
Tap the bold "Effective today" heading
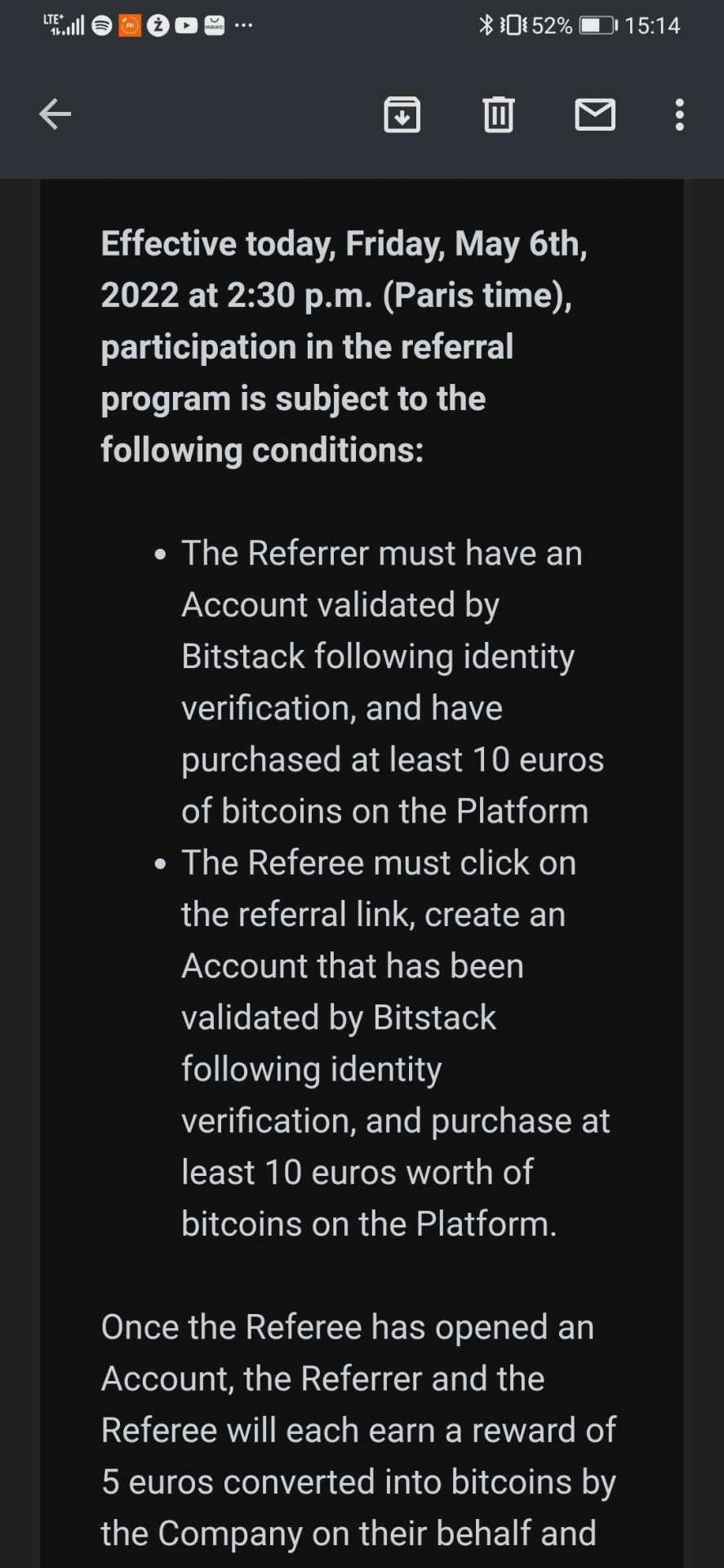coord(343,346)
